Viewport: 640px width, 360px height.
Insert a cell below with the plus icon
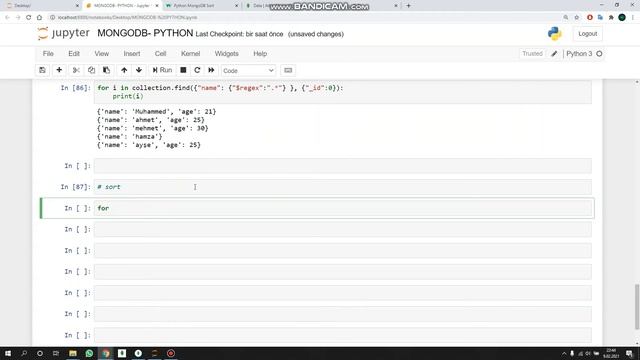pos(59,70)
